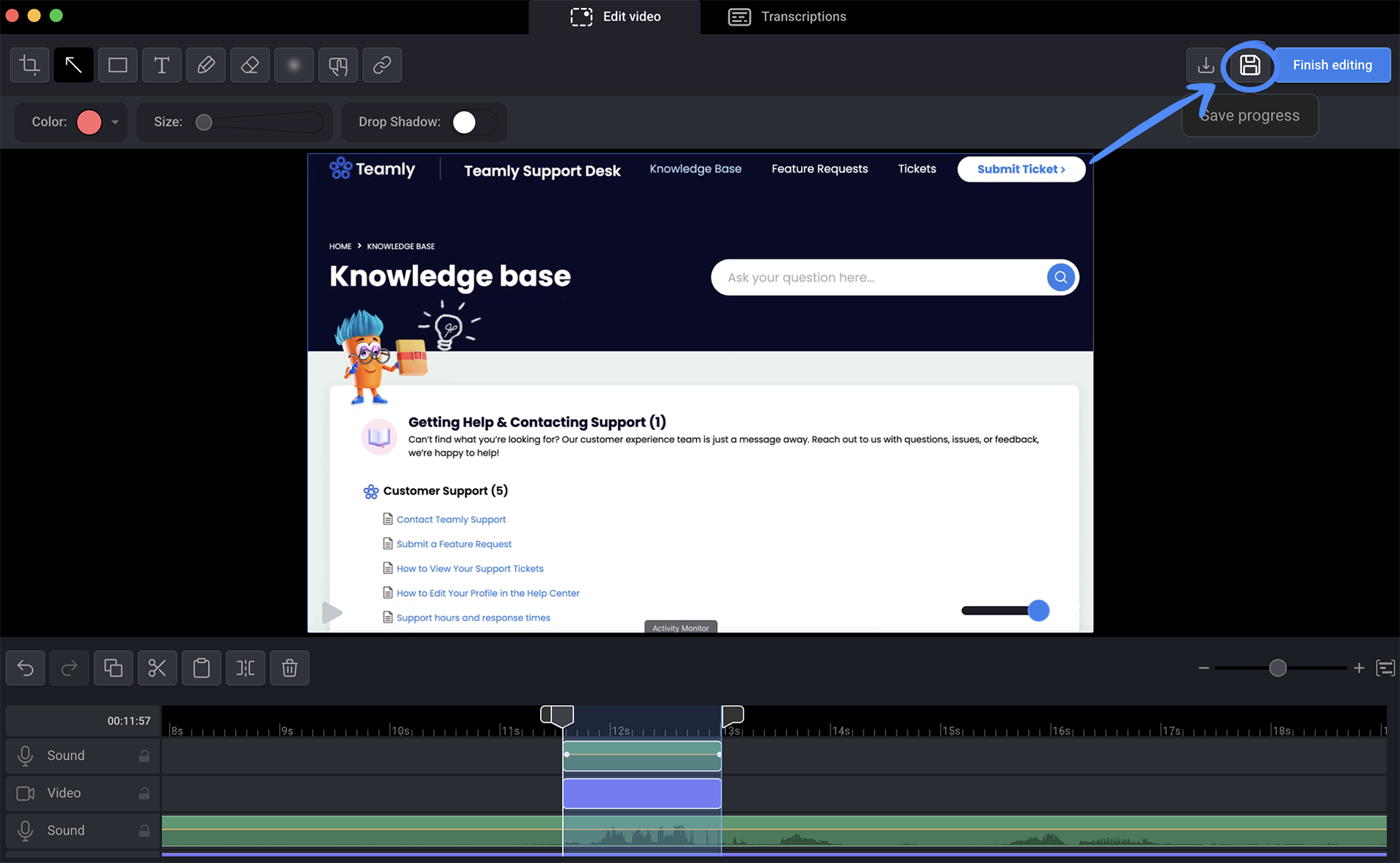Screen dimensions: 1400x863
Task: Click the blue preview volume slider knob
Action: point(1038,610)
